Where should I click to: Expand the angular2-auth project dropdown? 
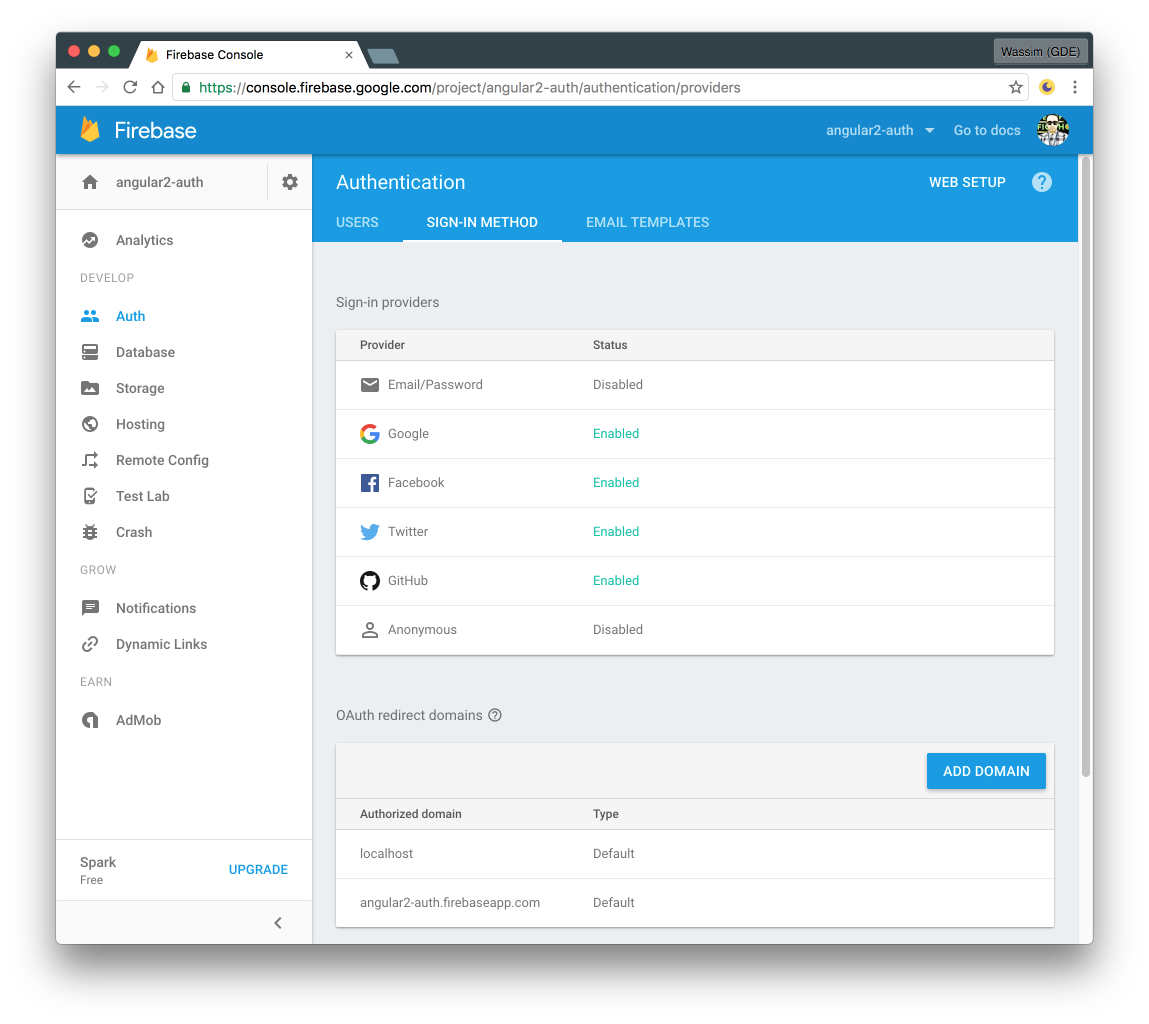click(880, 130)
